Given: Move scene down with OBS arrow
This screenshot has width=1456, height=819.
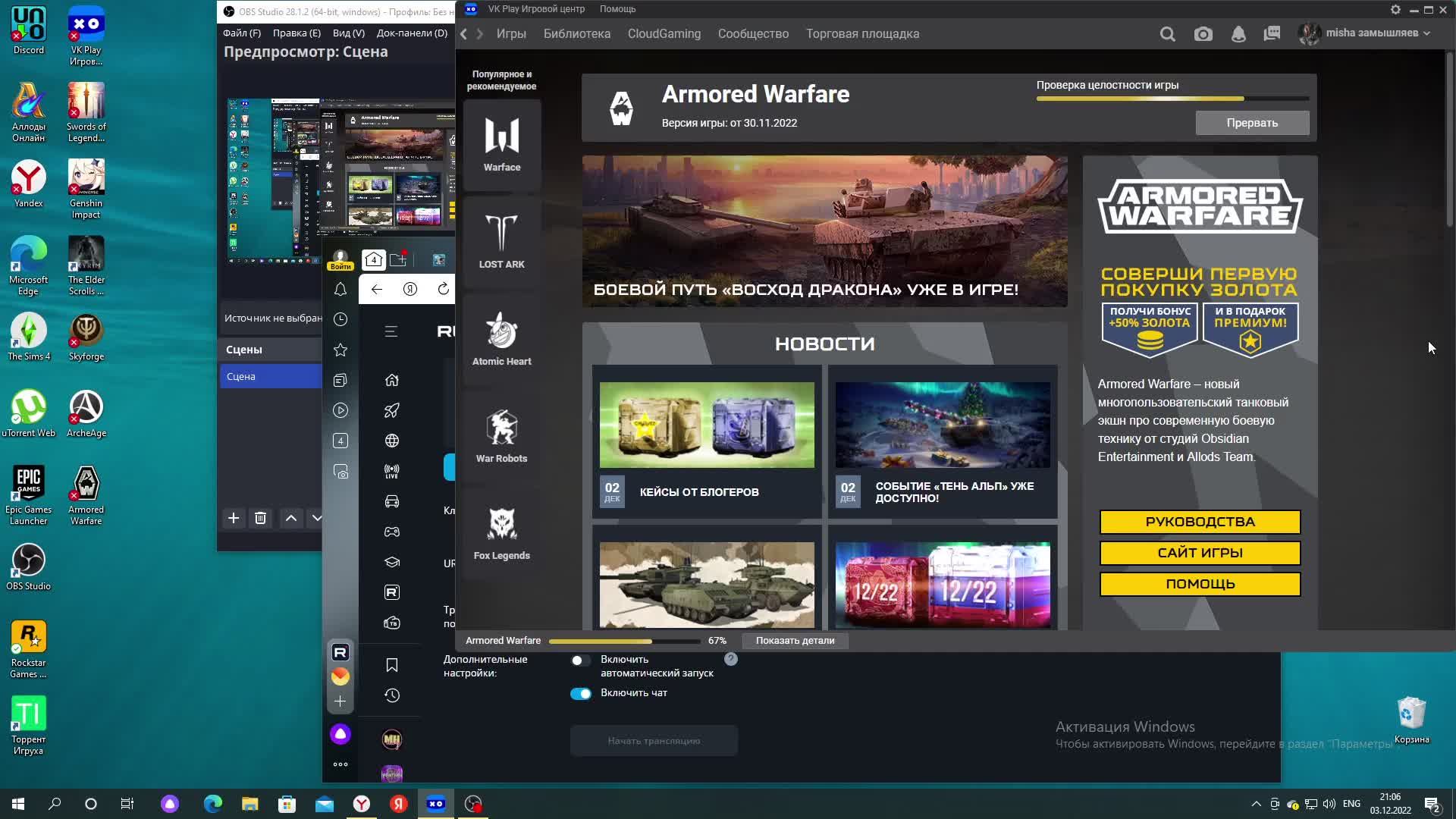Looking at the screenshot, I should tap(316, 518).
